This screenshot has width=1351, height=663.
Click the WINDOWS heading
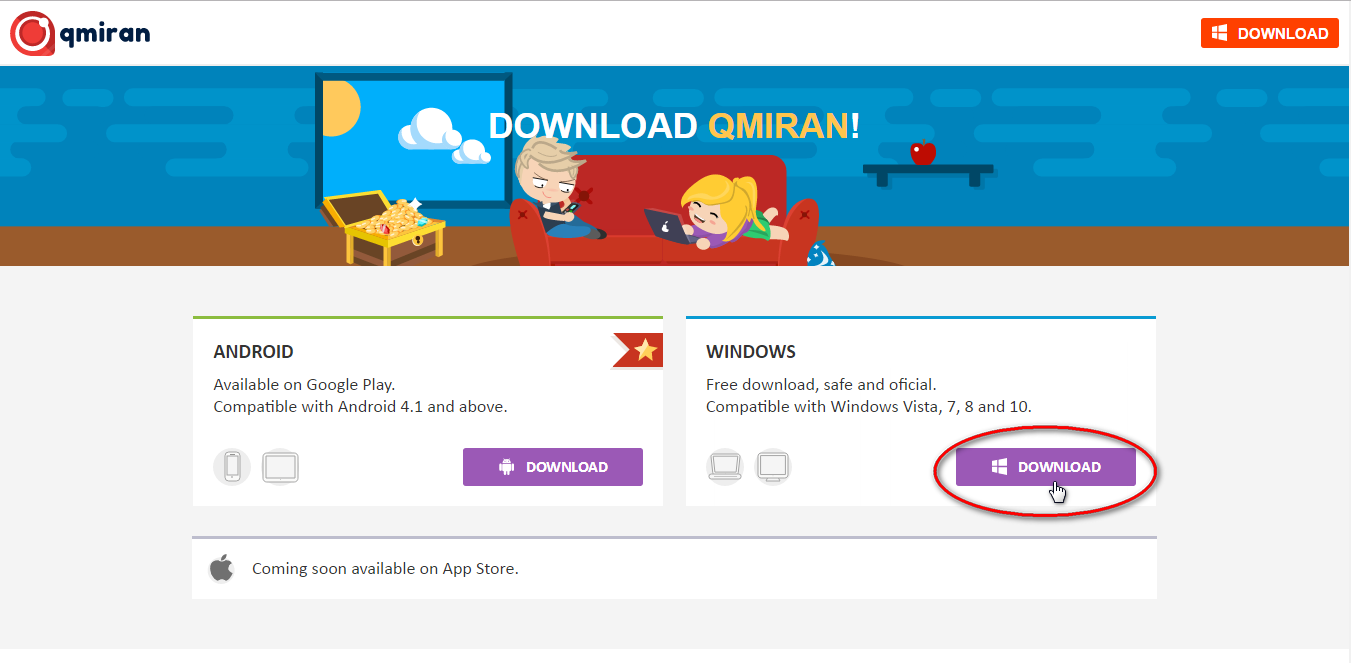[x=751, y=352]
